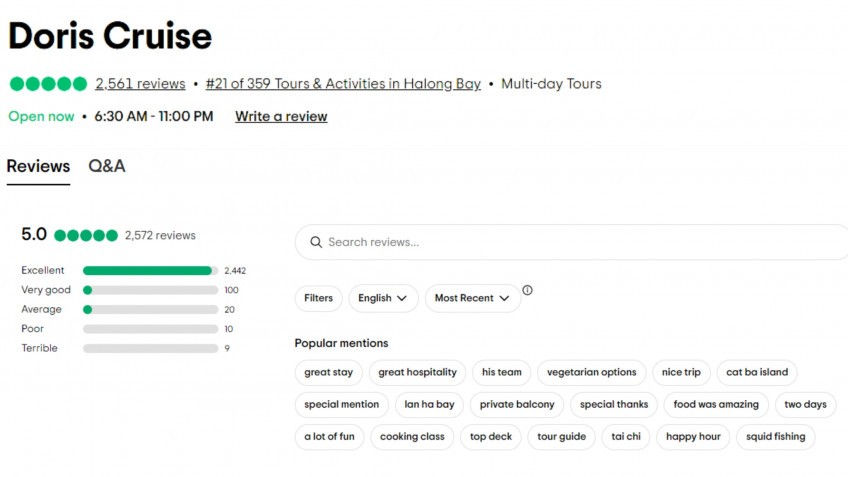The width and height of the screenshot is (848, 477).
Task: Switch to the Q&A tab
Action: click(107, 166)
